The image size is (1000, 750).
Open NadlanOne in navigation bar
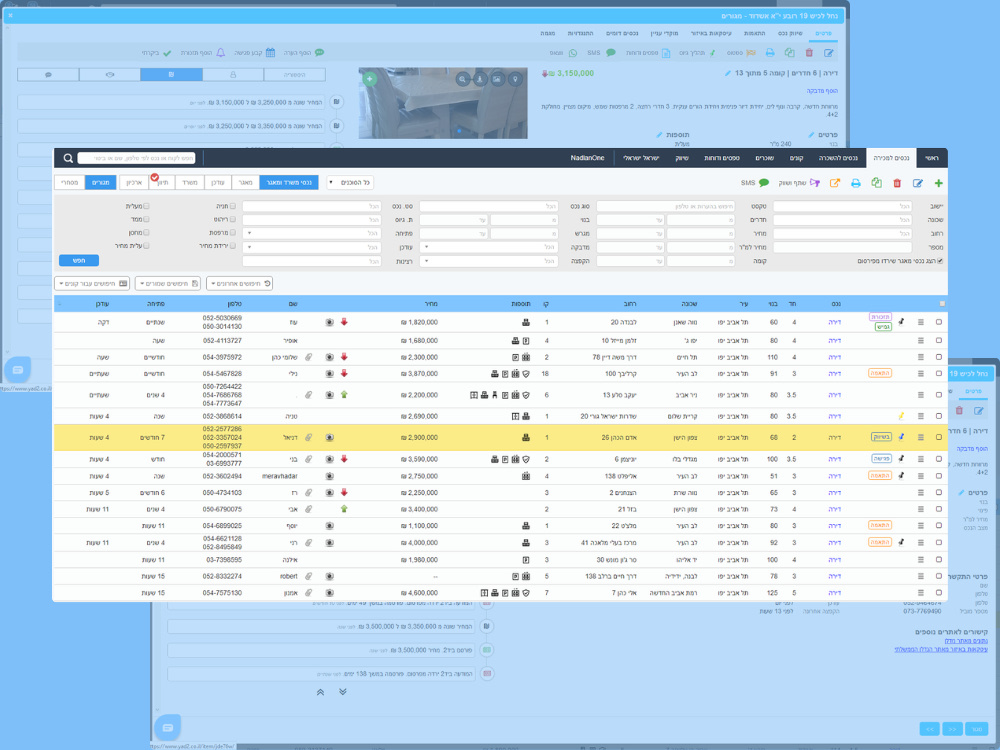(587, 158)
